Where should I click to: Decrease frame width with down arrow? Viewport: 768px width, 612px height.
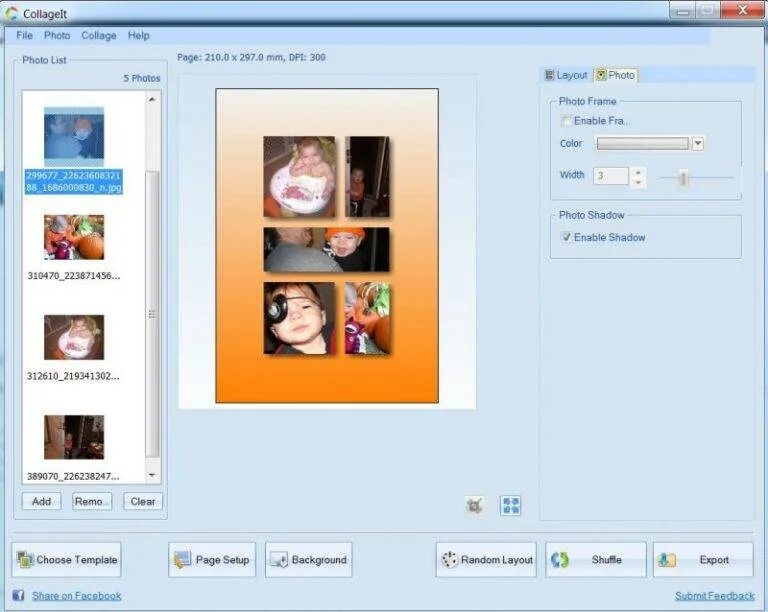(638, 182)
